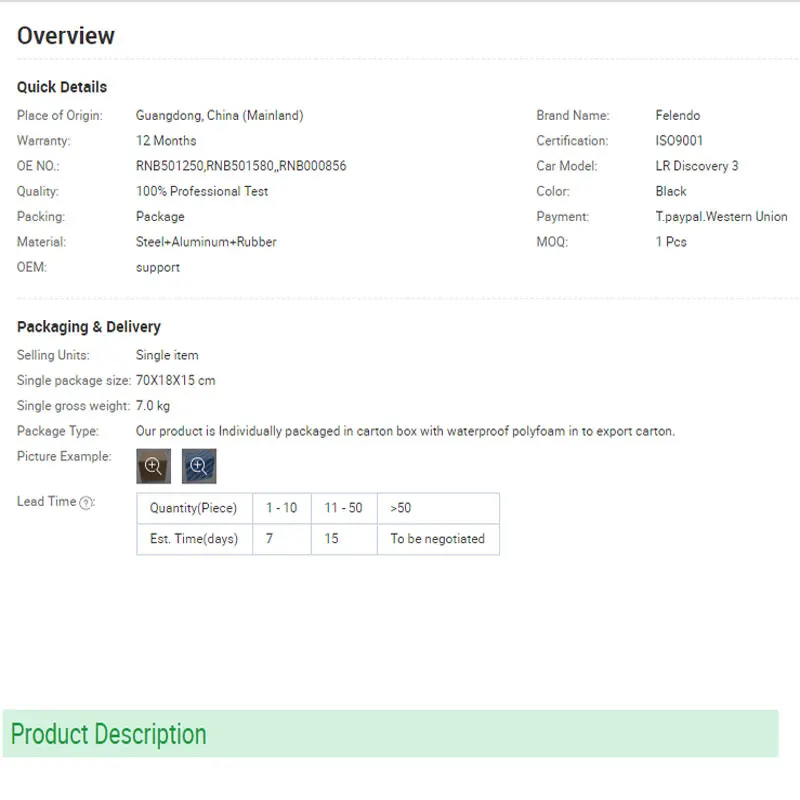The image size is (800, 800).
Task: Click the Brand Name label
Action: [573, 115]
